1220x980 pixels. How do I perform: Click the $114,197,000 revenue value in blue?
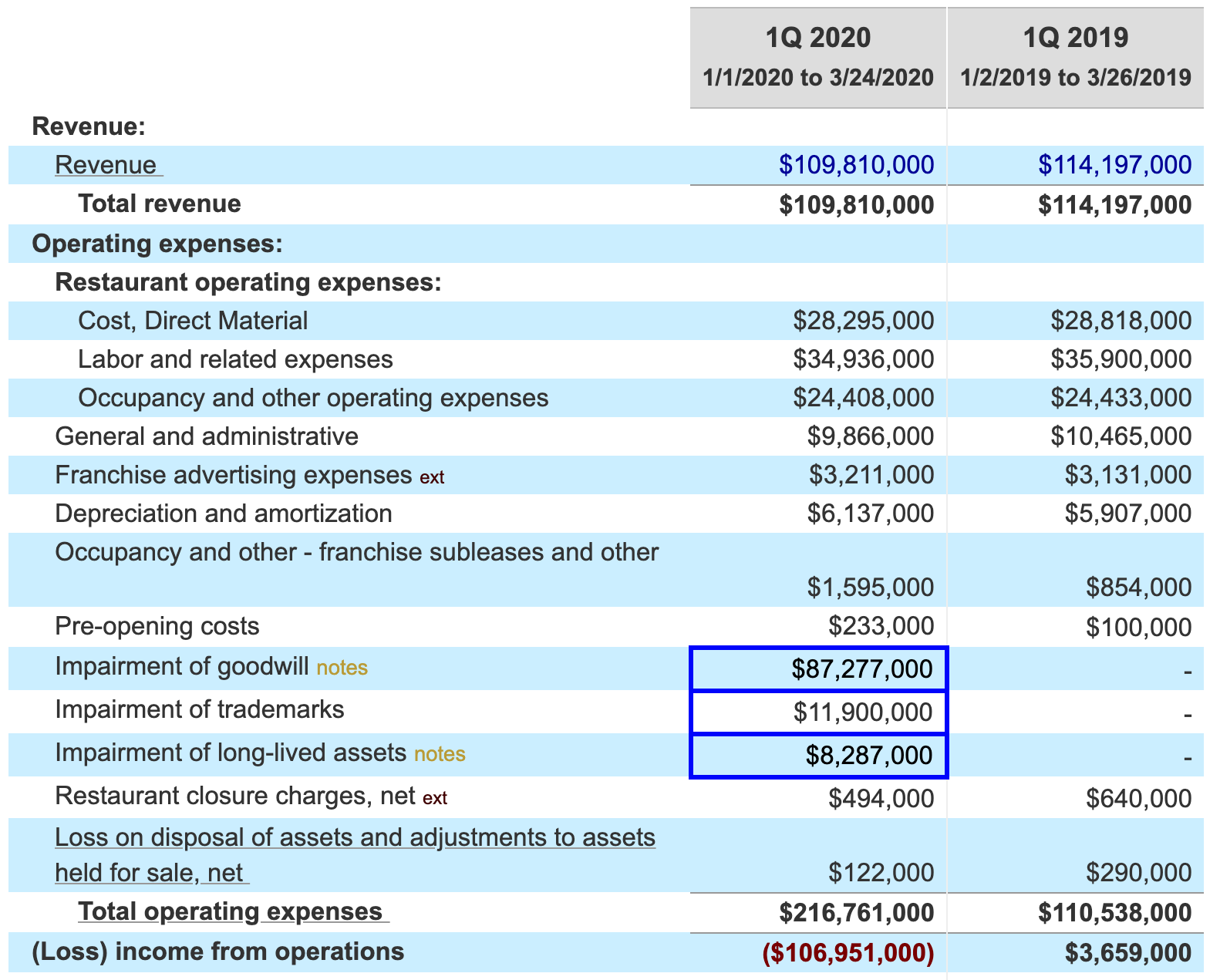1114,165
